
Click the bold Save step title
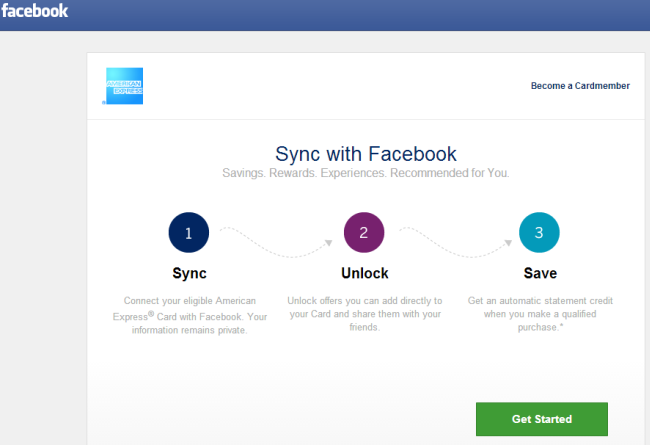(540, 273)
